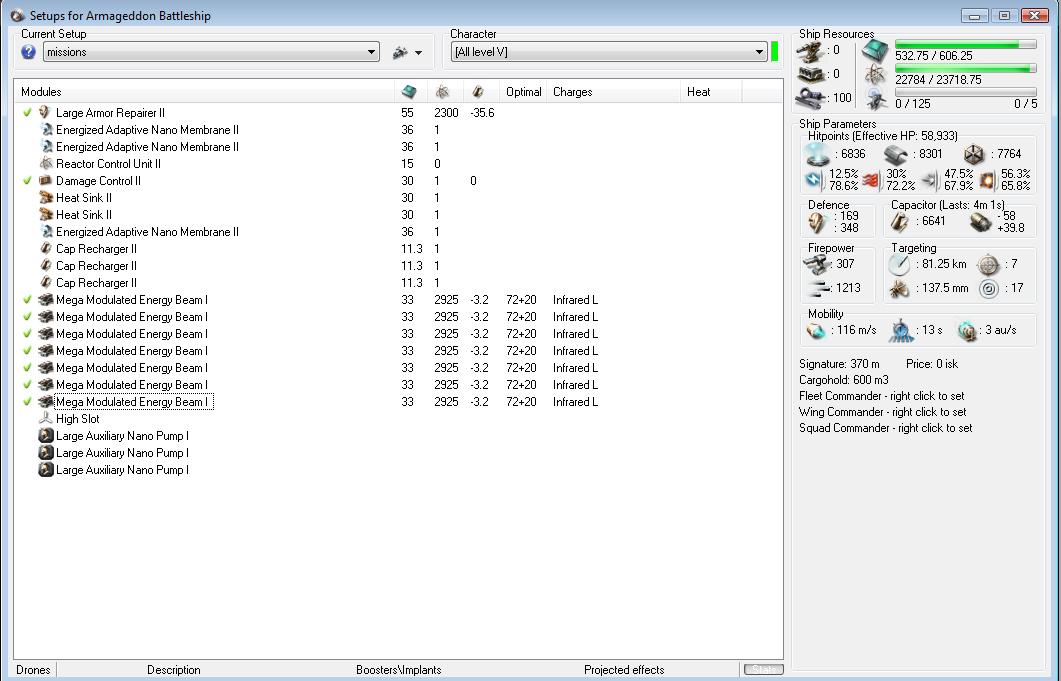Viewport: 1061px width, 681px height.
Task: Toggle the Large Armor Repairer II active checkmark
Action: click(27, 112)
